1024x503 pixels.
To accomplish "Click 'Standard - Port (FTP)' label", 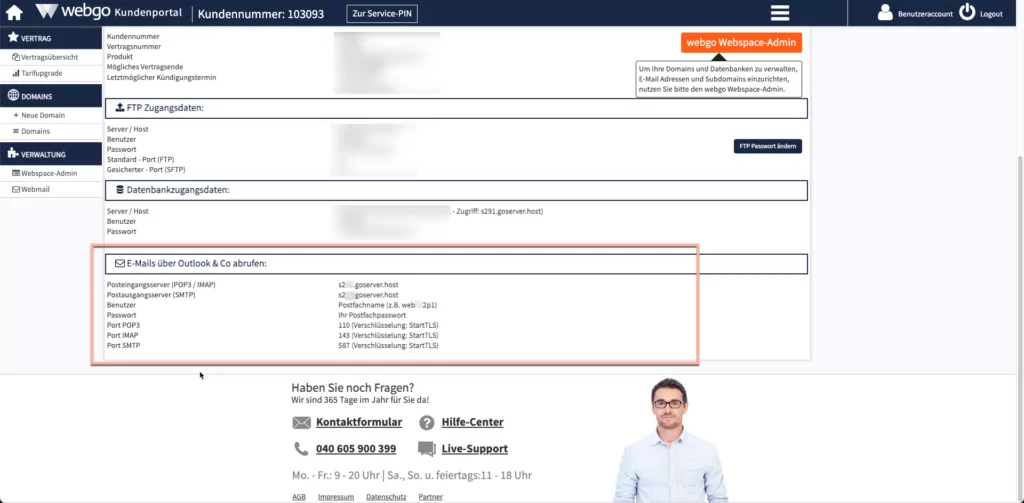I will pyautogui.click(x=140, y=159).
